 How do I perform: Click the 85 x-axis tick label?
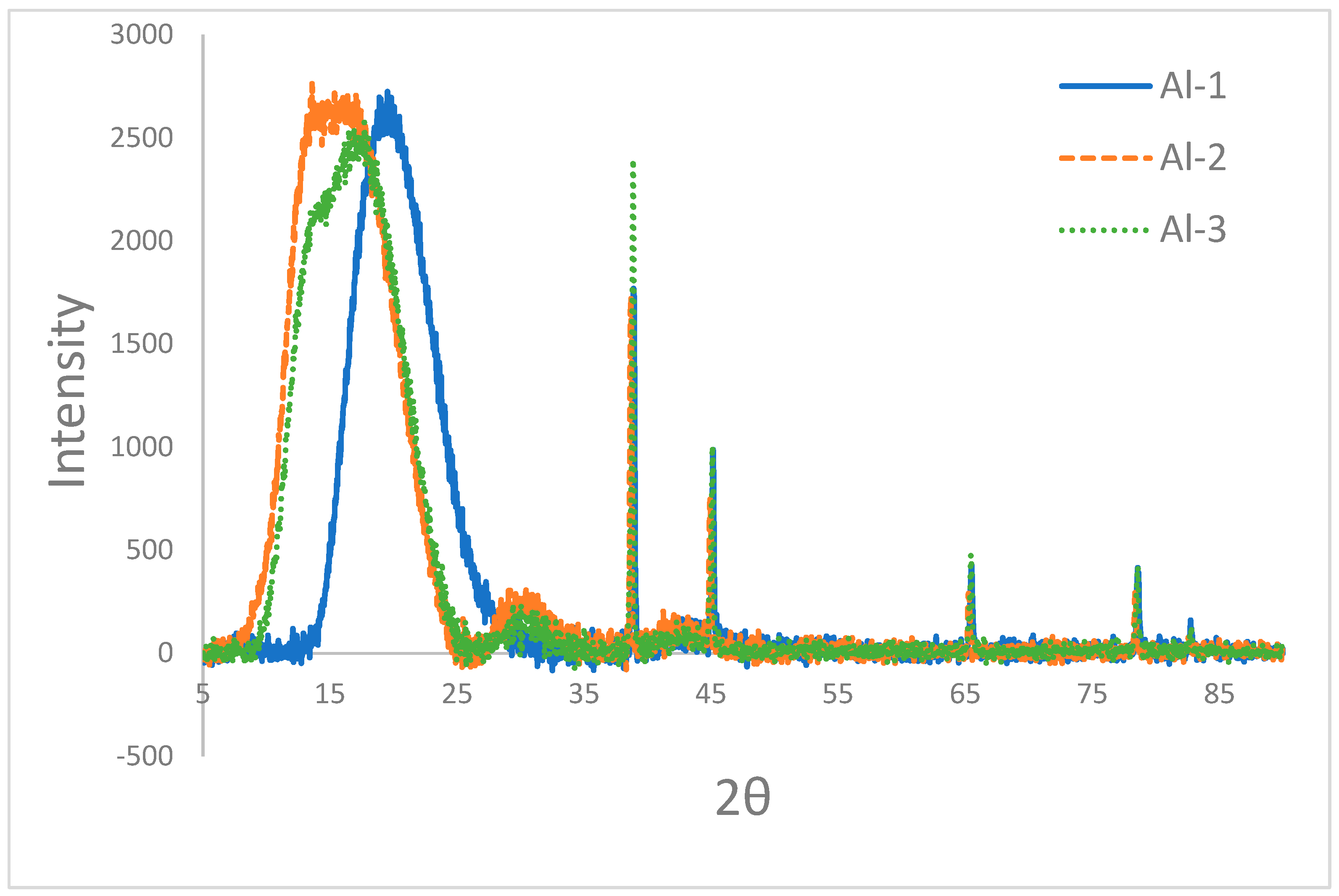point(1219,694)
